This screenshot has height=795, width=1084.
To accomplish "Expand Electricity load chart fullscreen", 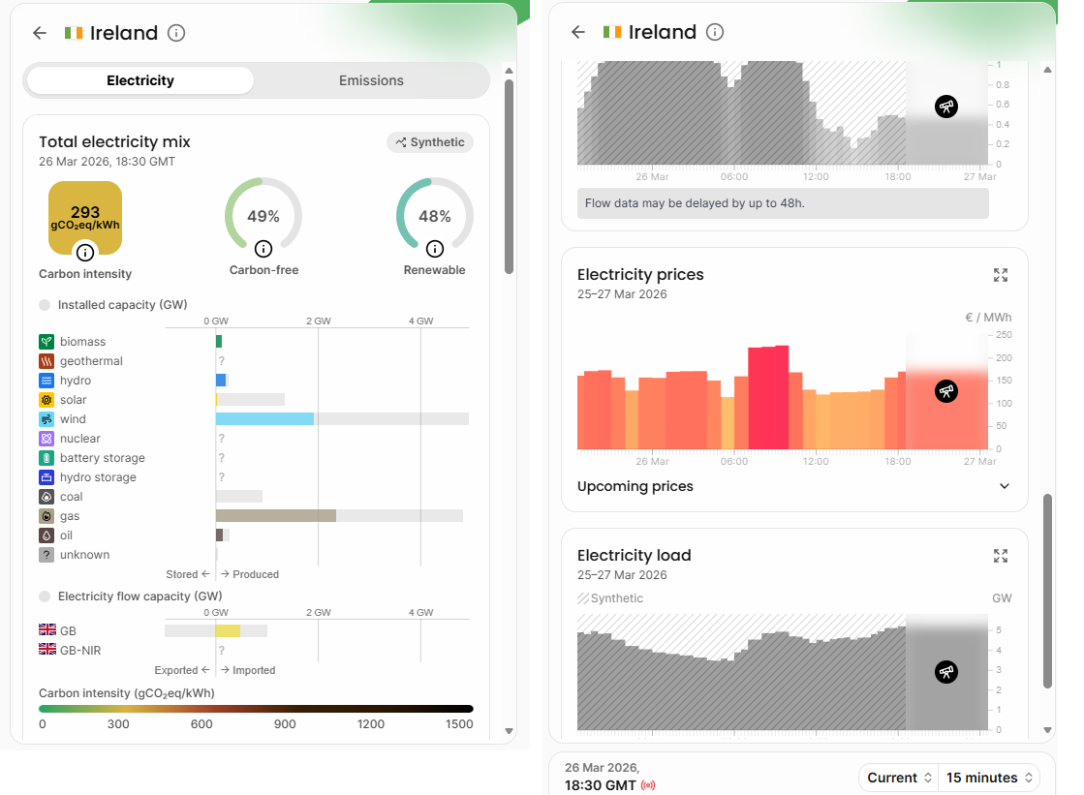I will point(1000,556).
